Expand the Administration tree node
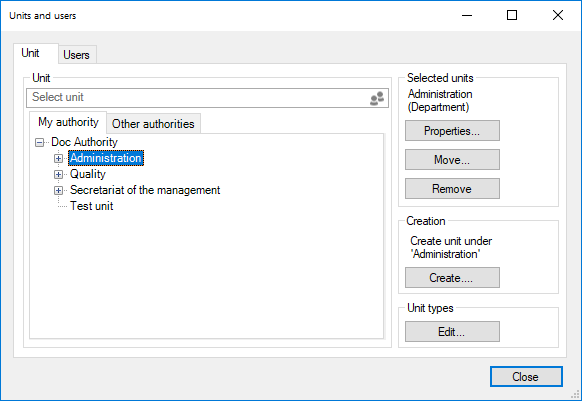 (58, 158)
